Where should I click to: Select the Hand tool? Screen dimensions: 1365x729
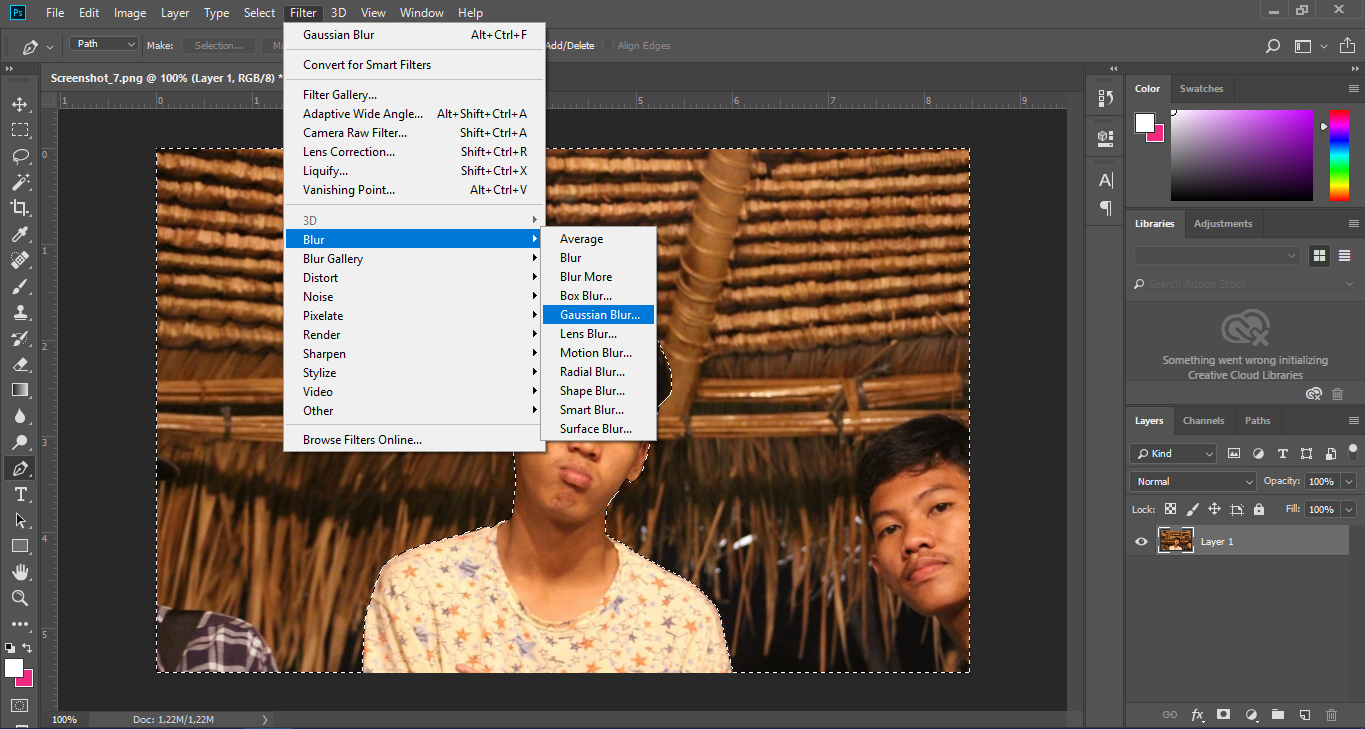(x=19, y=572)
